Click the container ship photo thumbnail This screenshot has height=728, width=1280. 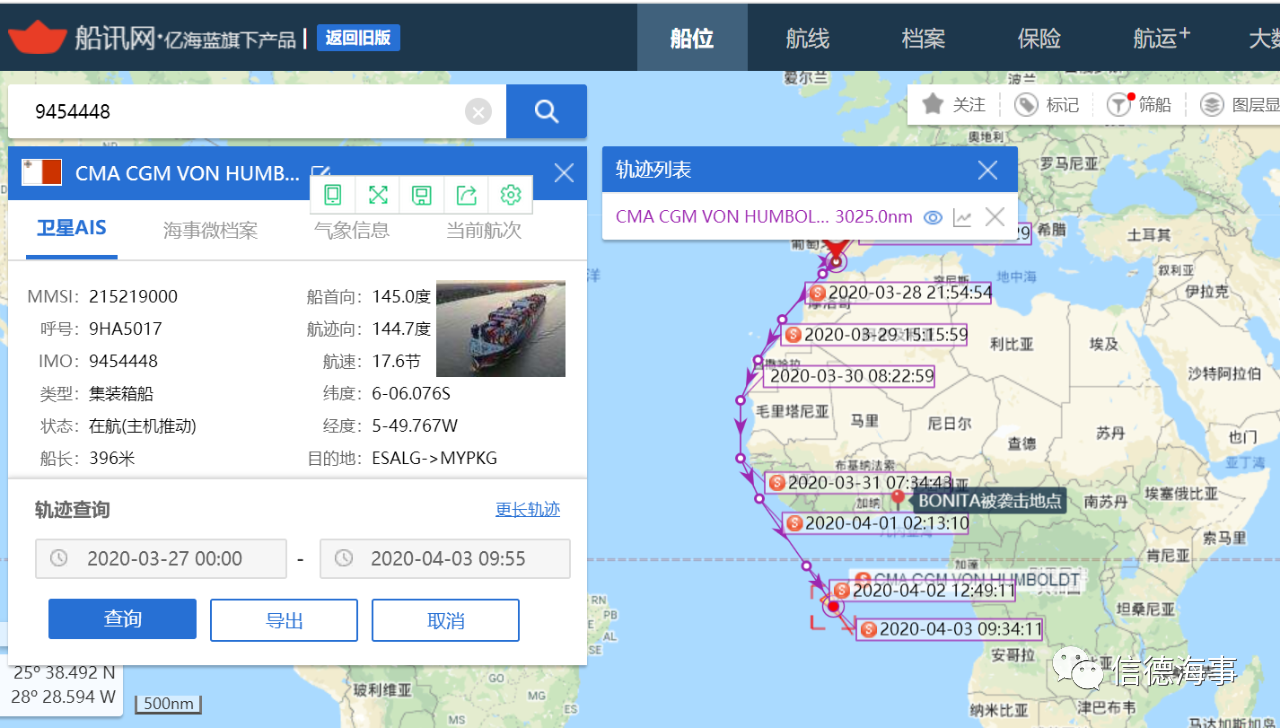(x=501, y=328)
